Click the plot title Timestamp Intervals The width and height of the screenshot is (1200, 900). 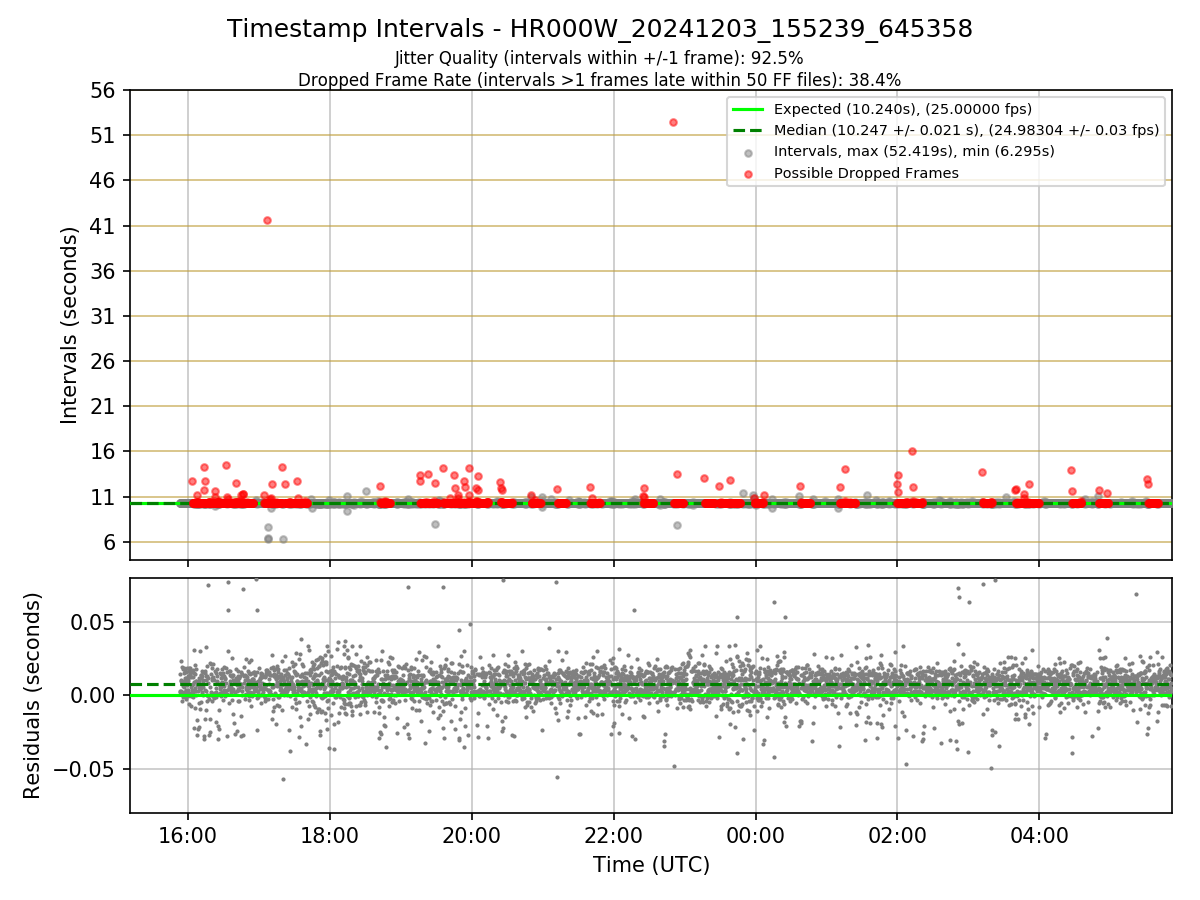point(599,29)
